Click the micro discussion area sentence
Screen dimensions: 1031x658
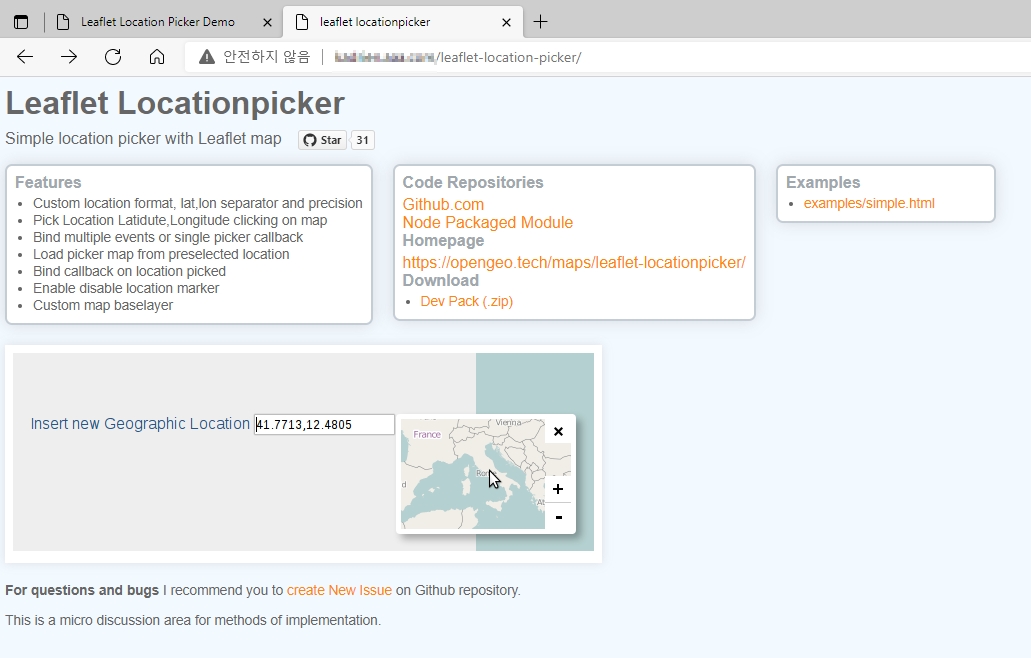click(x=193, y=620)
